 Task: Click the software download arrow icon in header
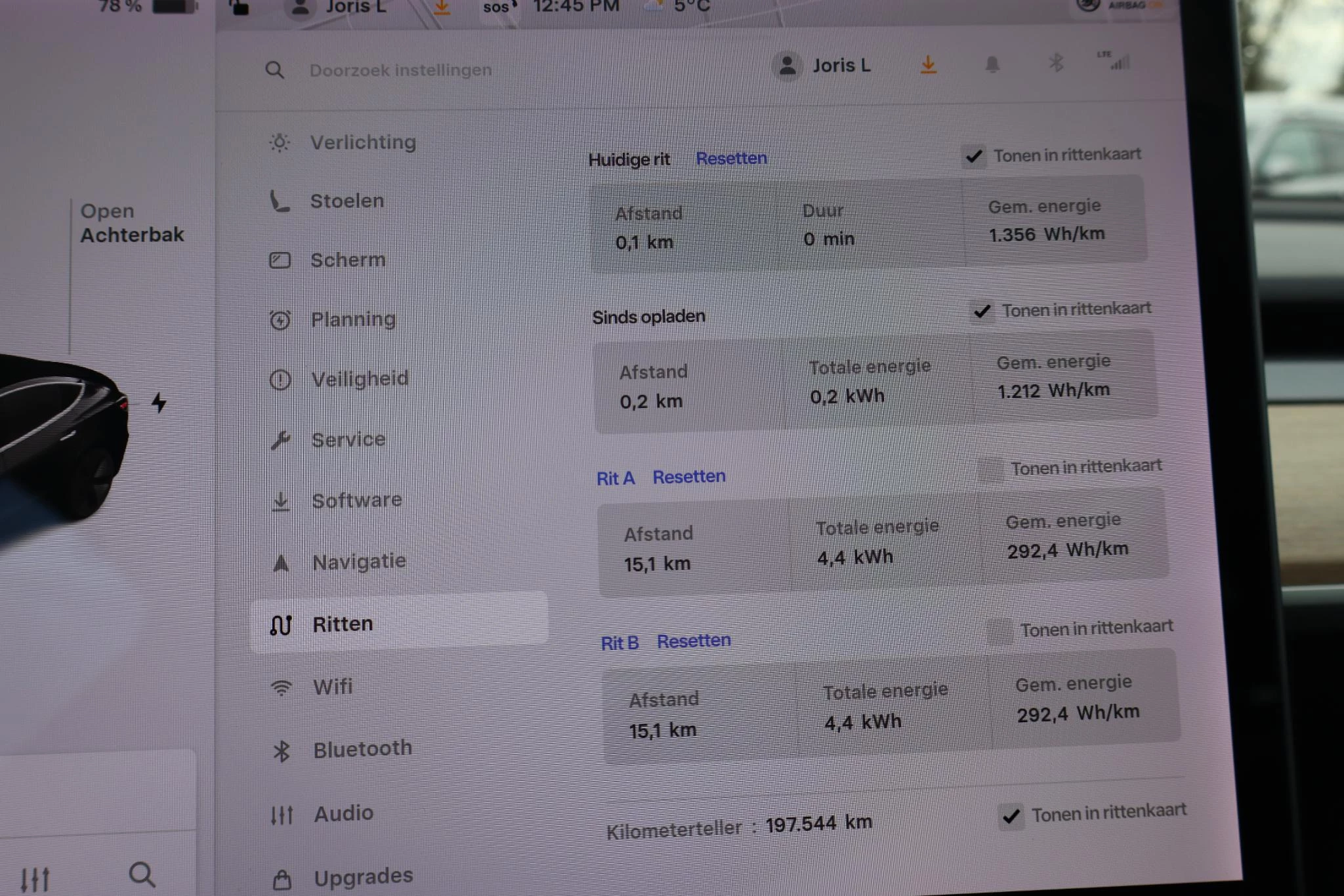click(928, 65)
